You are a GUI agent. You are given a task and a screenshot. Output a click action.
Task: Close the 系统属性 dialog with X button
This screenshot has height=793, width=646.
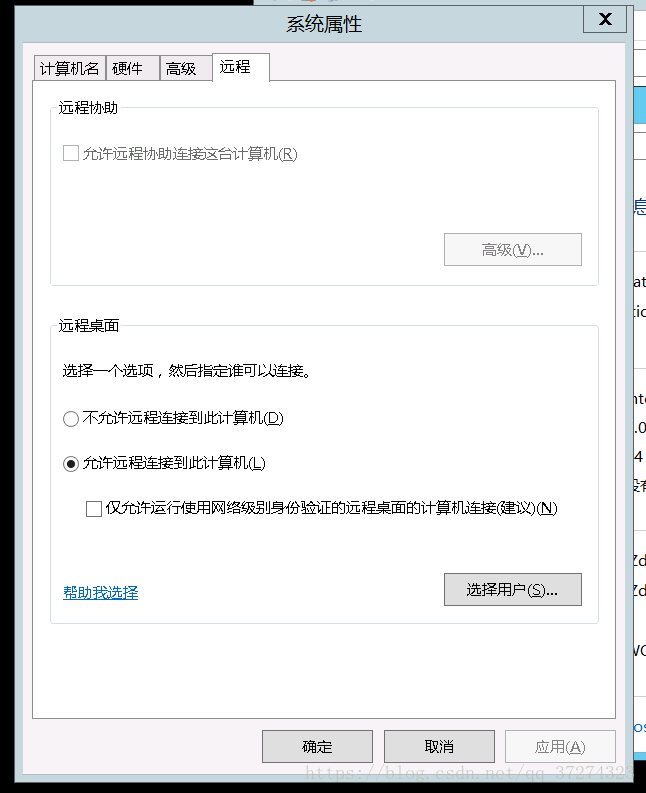tap(604, 20)
